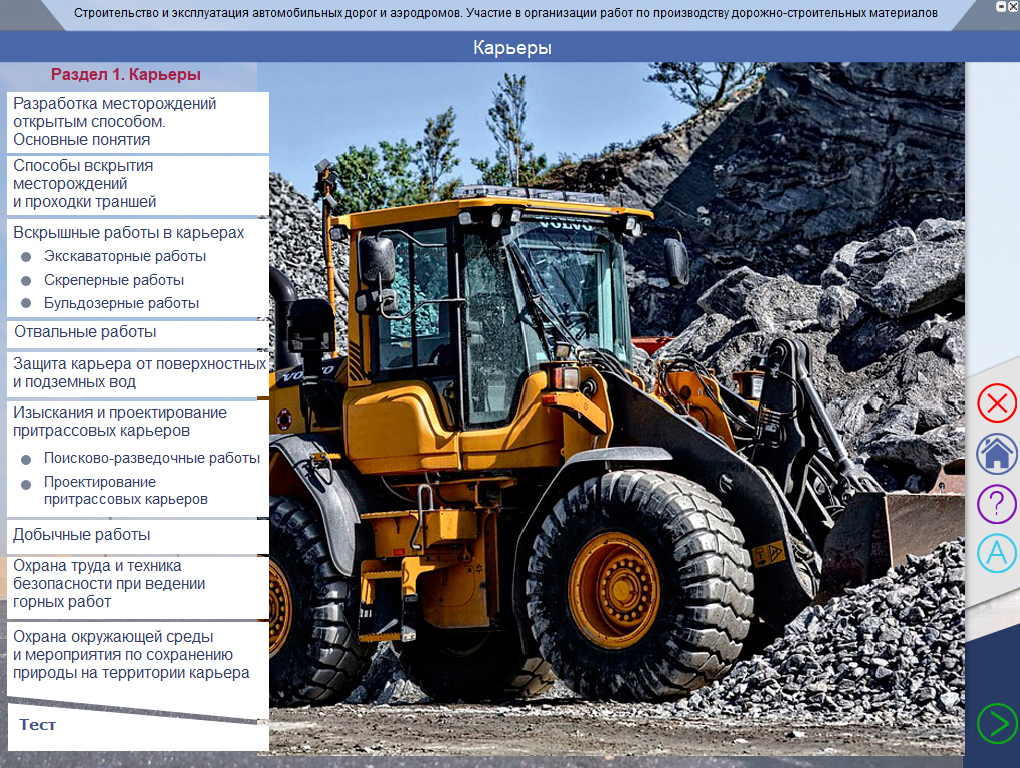Open 'Способы вскрытия месторождений' topic
Image resolution: width=1020 pixels, height=768 pixels.
pyautogui.click(x=85, y=184)
